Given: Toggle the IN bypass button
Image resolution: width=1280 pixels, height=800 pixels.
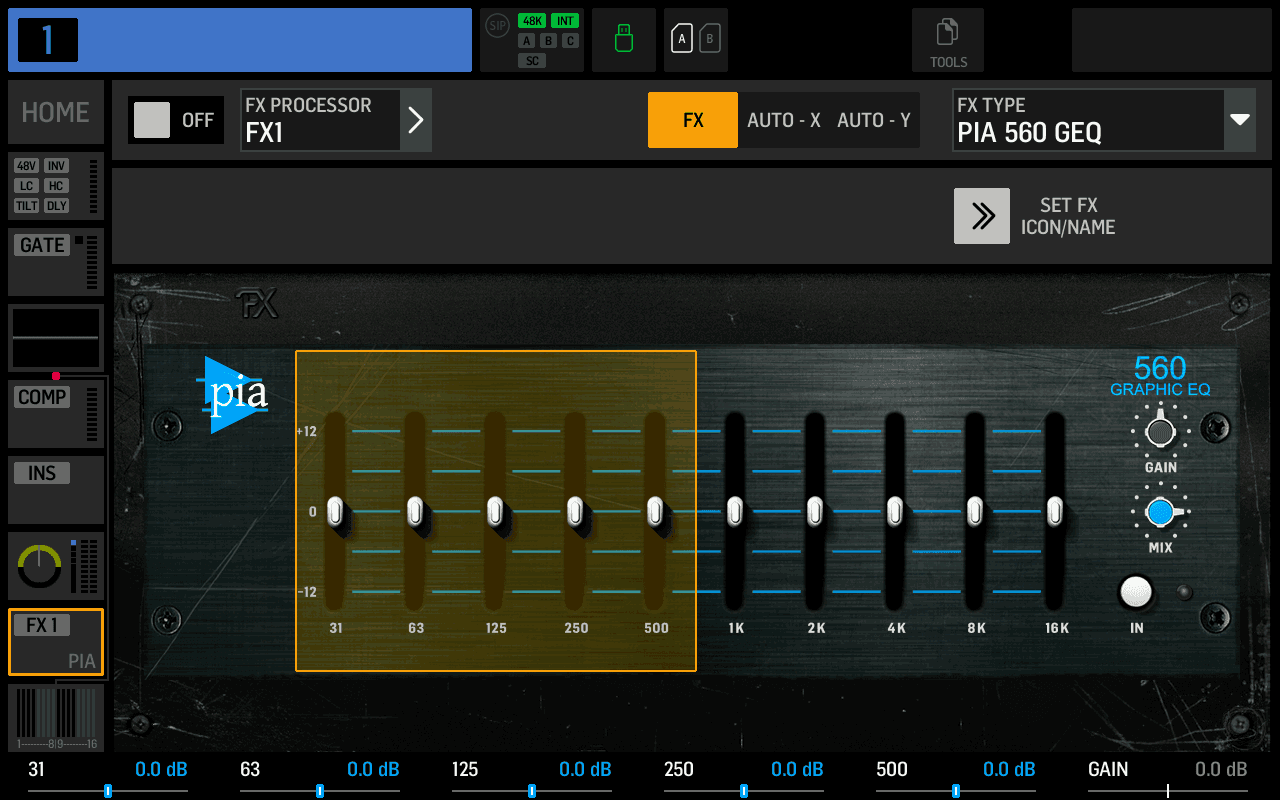Looking at the screenshot, I should tap(1136, 592).
